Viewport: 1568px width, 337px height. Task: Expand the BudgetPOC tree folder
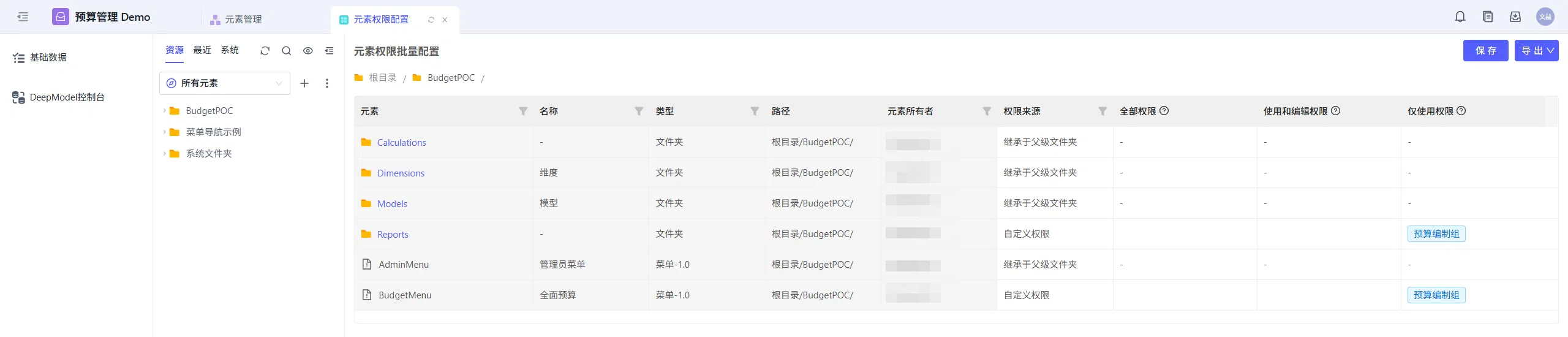164,111
